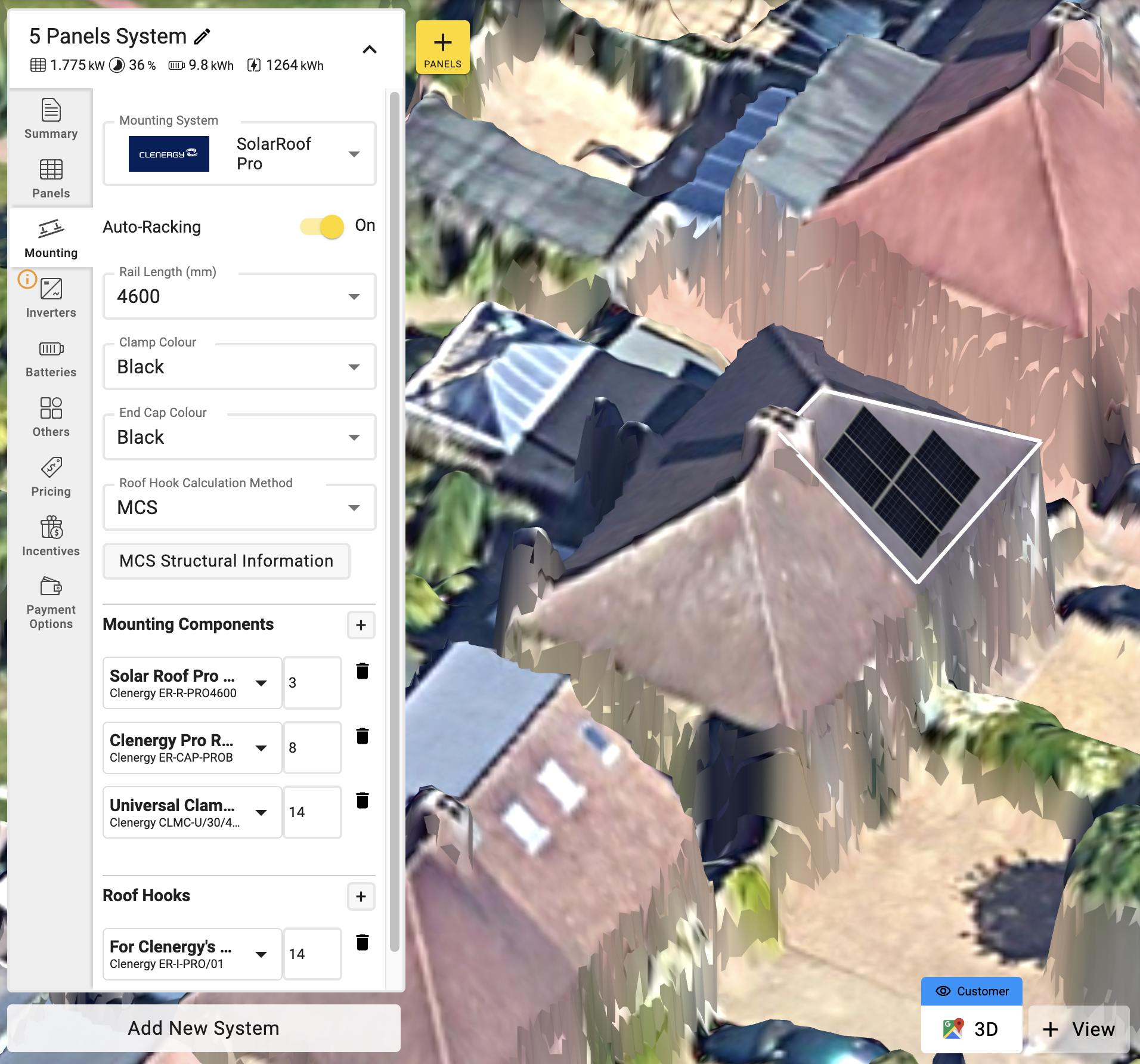The image size is (1140, 1064).
Task: Click the pencil icon to rename system
Action: tap(203, 36)
